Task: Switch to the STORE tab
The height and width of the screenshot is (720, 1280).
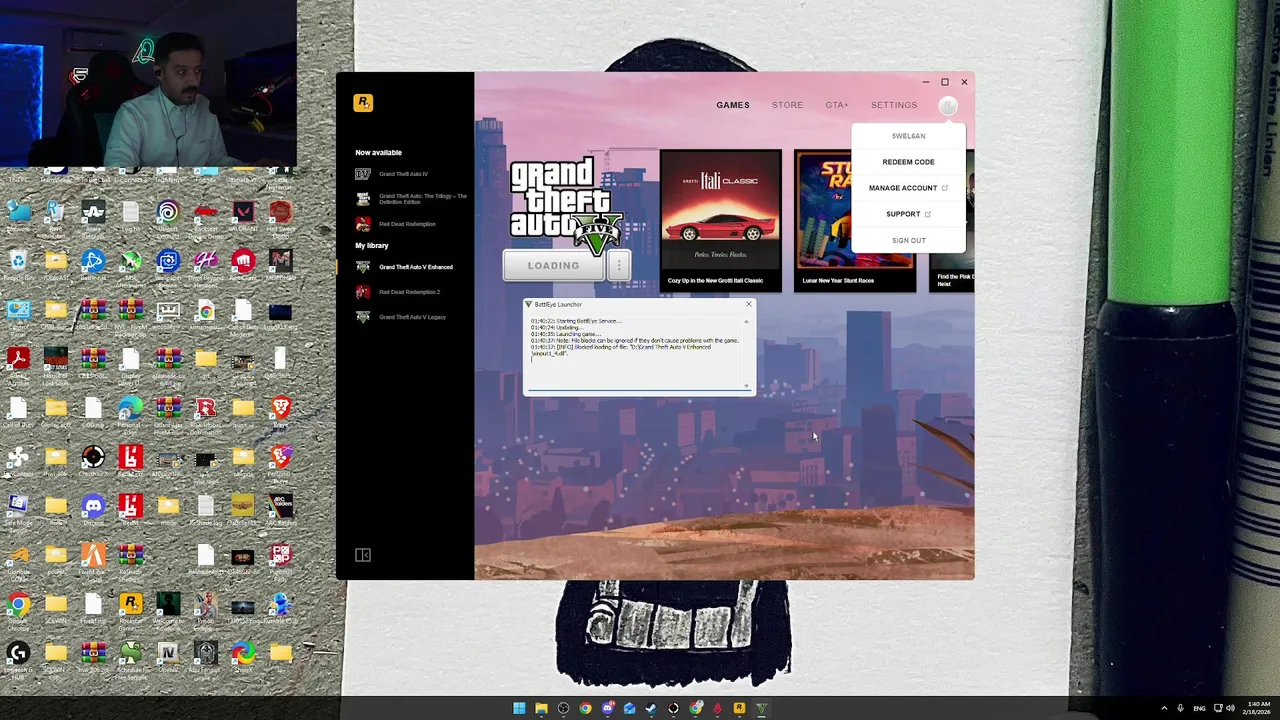Action: (x=787, y=105)
